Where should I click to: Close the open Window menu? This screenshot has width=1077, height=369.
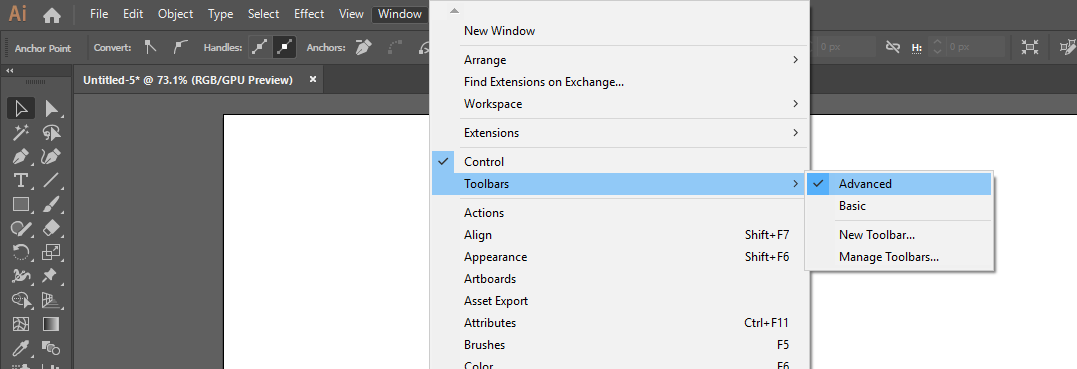tap(400, 14)
